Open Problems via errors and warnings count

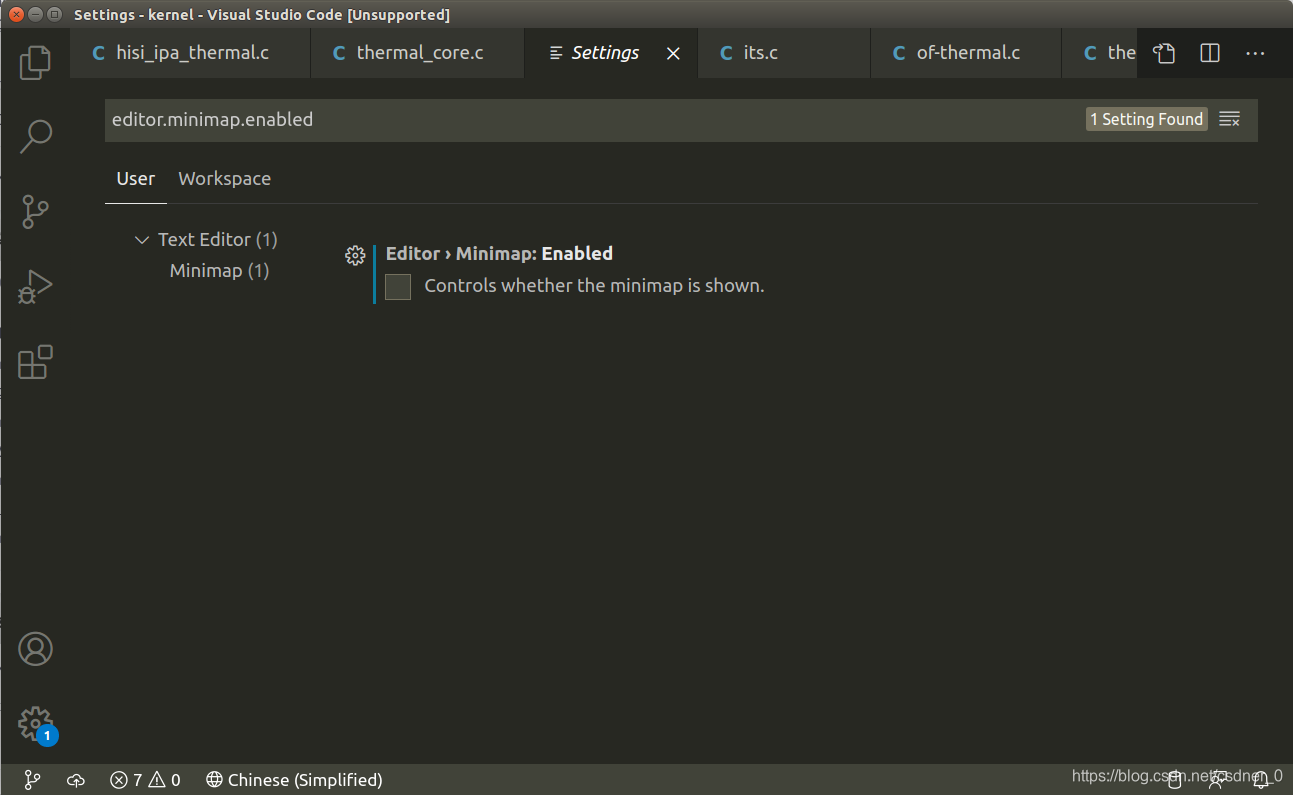[145, 780]
